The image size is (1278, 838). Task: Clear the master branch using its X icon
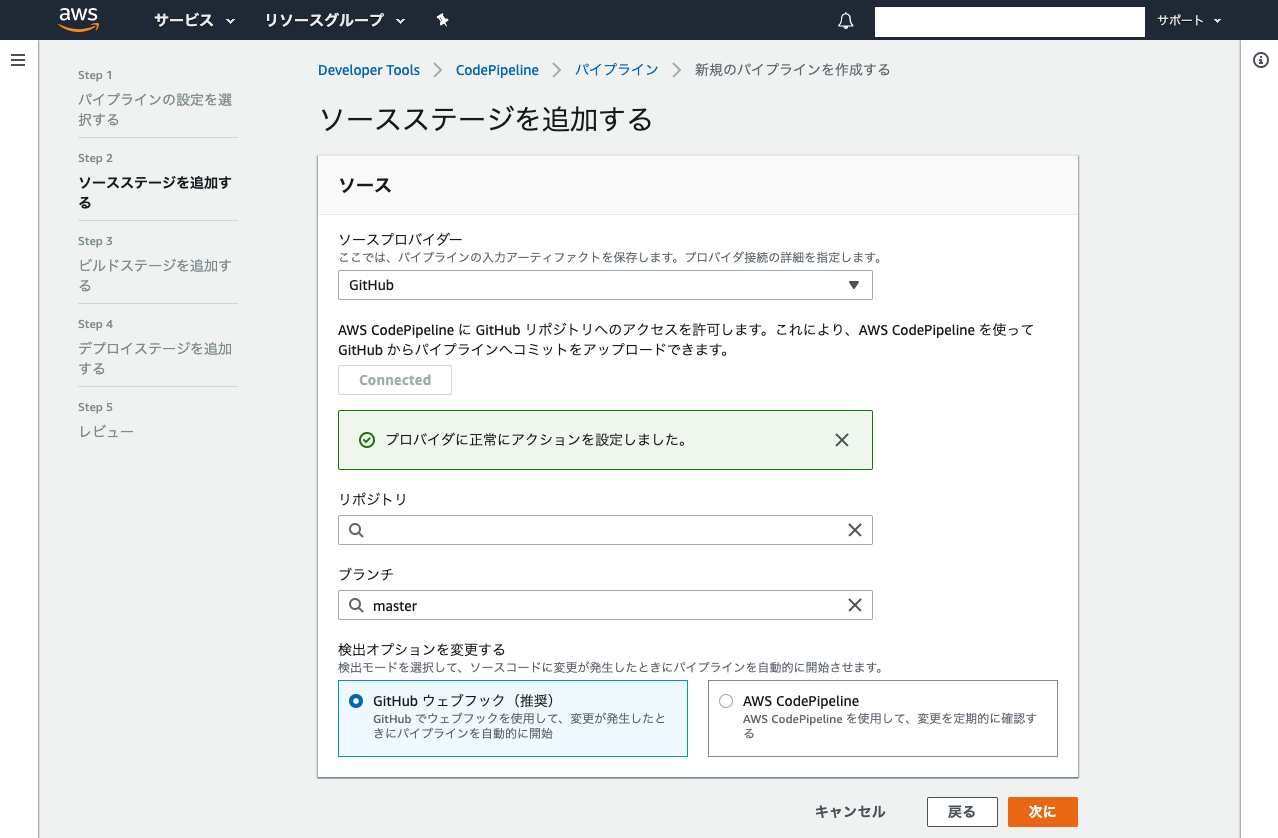(x=854, y=605)
